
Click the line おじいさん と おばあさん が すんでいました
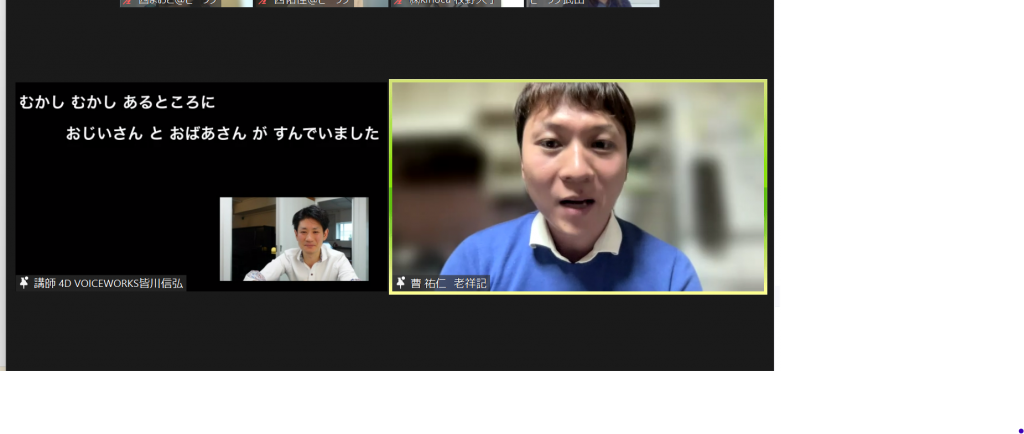[x=222, y=134]
